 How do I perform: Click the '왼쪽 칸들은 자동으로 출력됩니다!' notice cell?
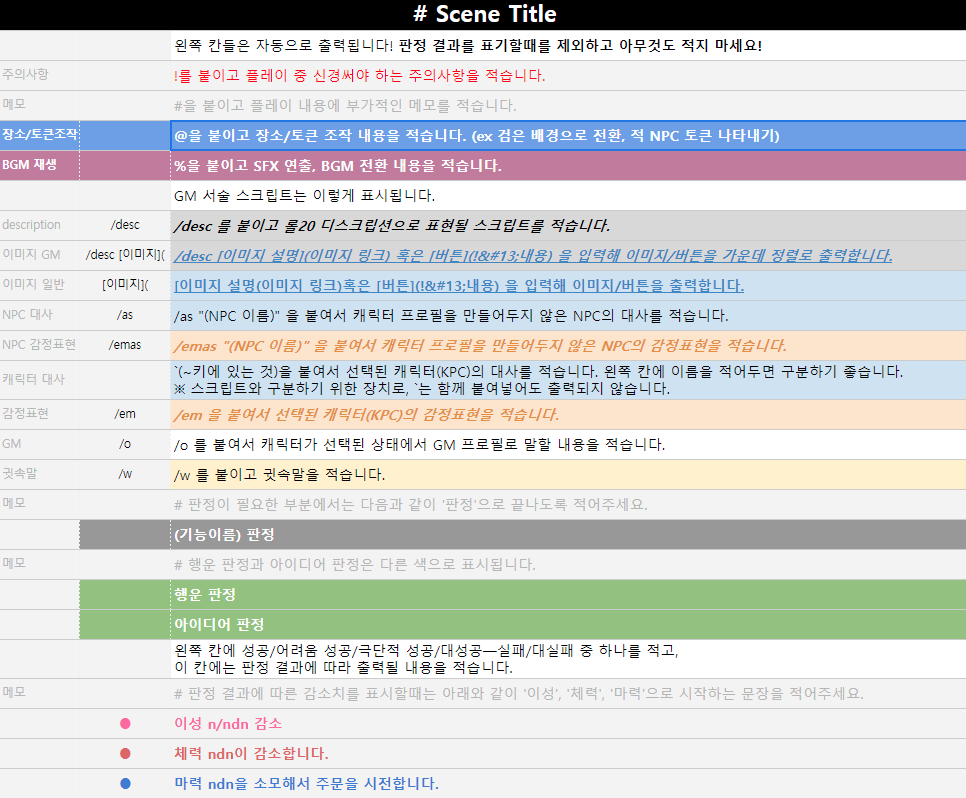tap(568, 46)
